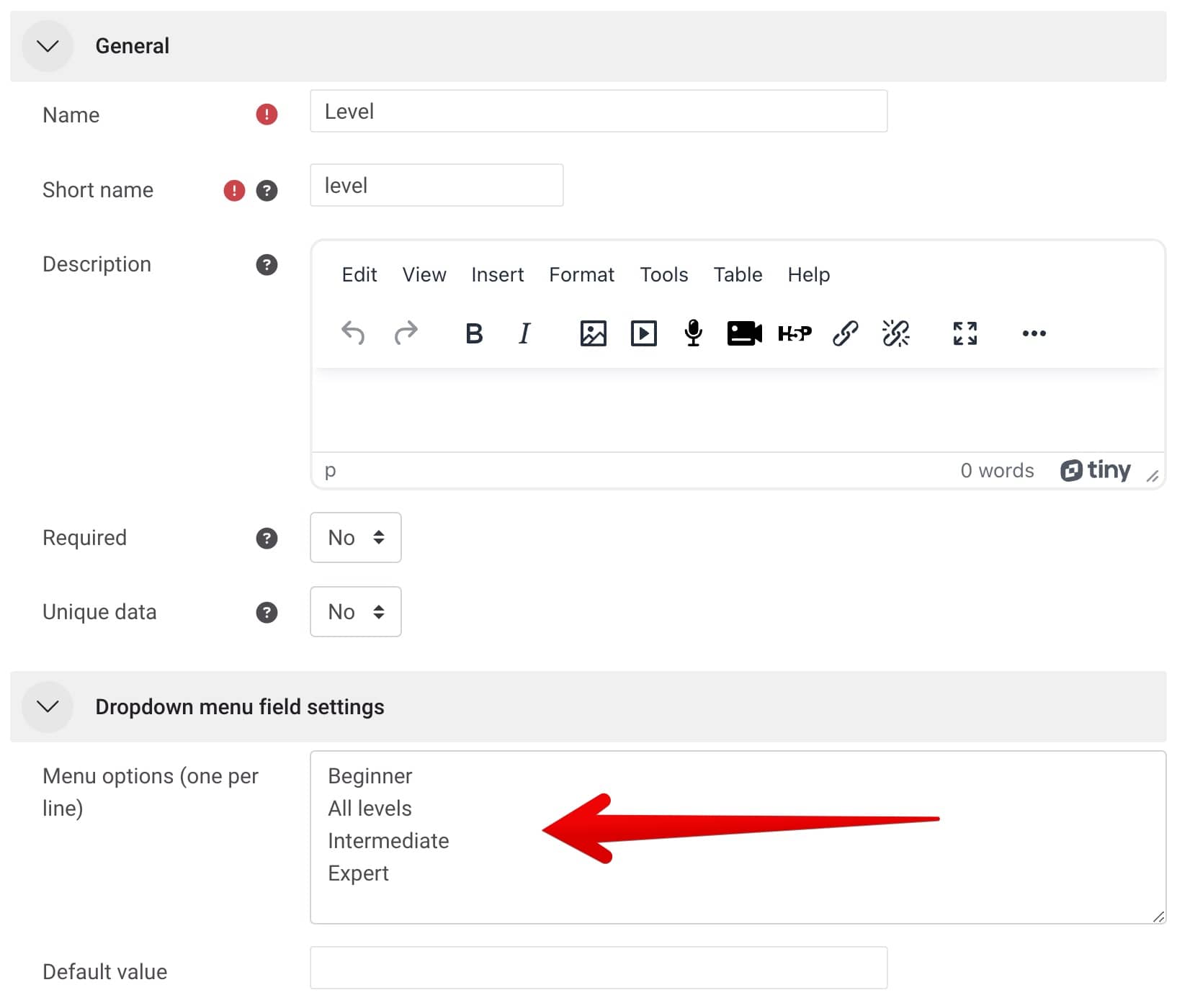Open the Insert menu in editor
The image size is (1177, 1008).
pos(498,275)
